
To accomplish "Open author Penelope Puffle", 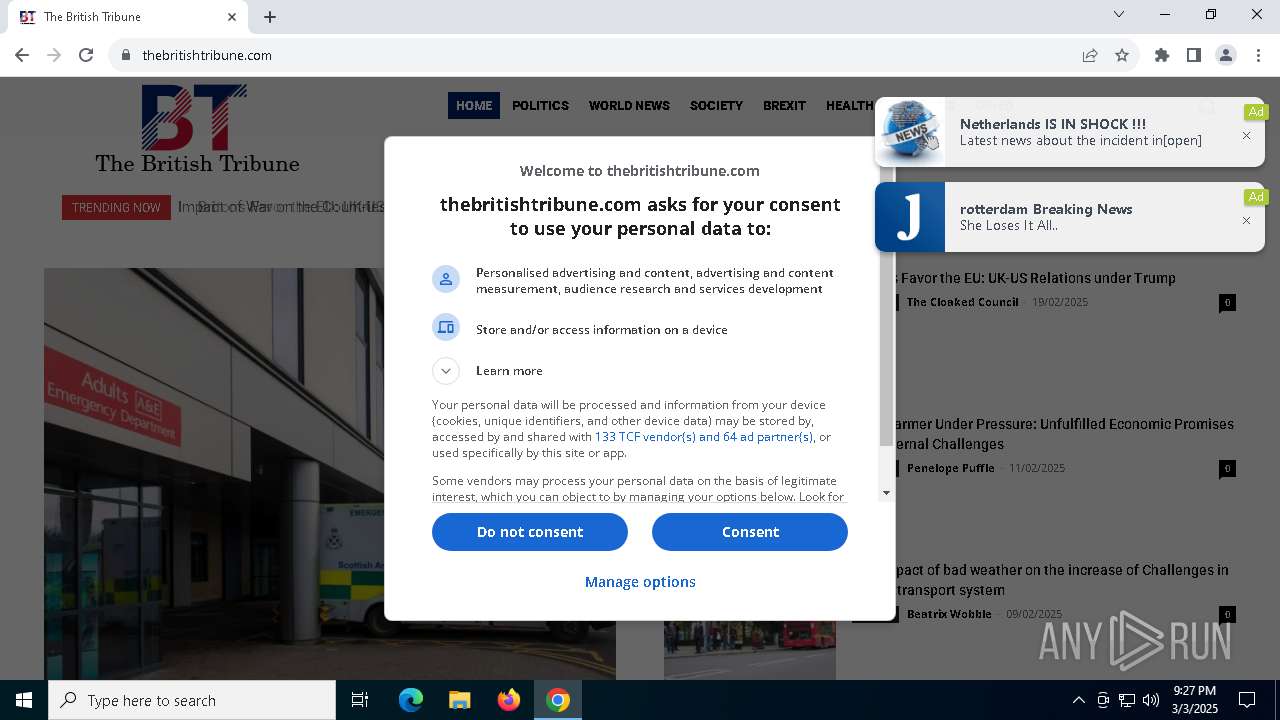I will point(950,468).
